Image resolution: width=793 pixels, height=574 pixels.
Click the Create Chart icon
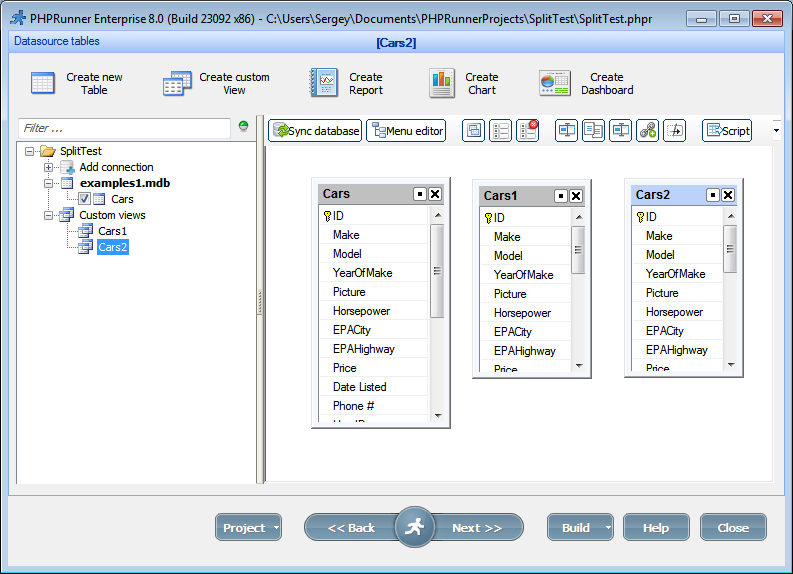[x=442, y=83]
